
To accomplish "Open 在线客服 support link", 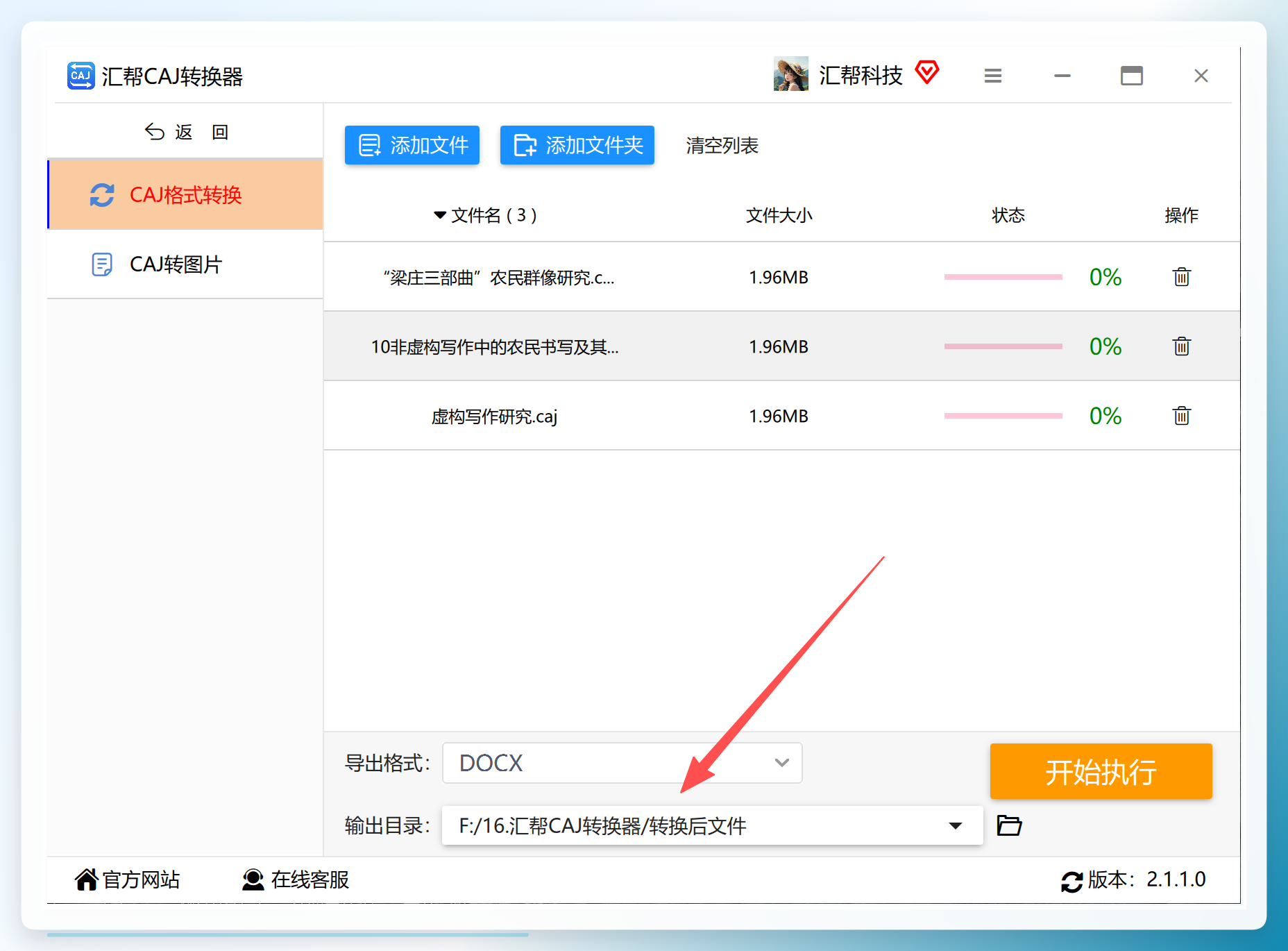I will point(296,880).
